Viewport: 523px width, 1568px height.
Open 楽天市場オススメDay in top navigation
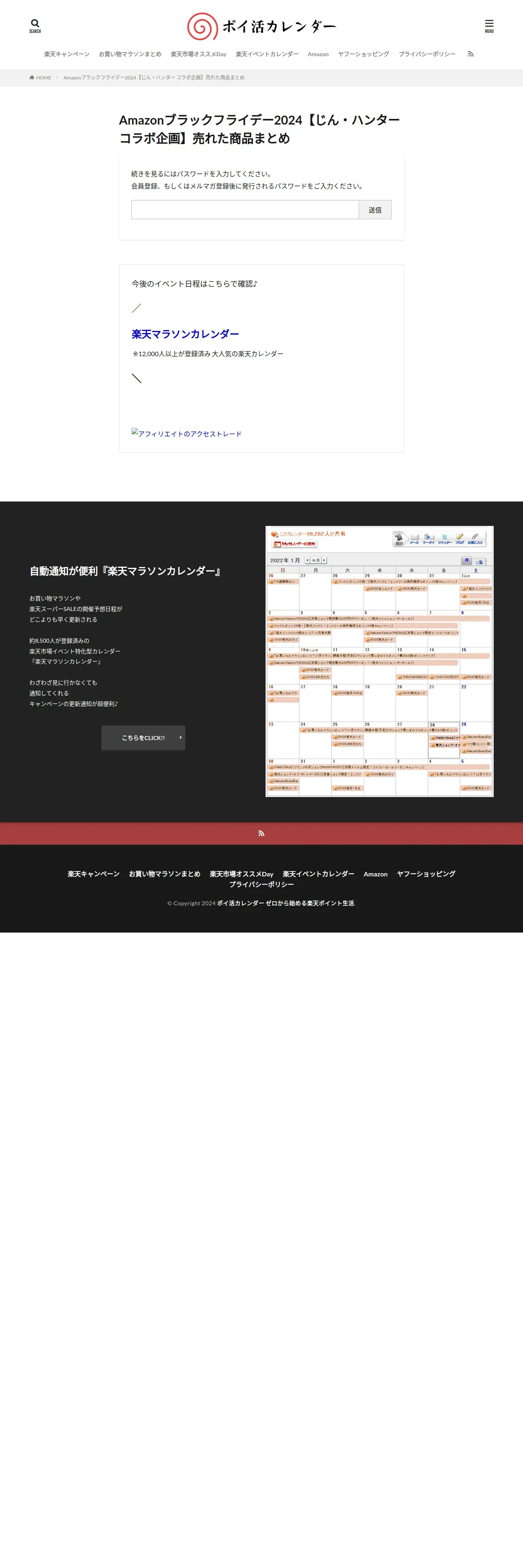coord(198,54)
